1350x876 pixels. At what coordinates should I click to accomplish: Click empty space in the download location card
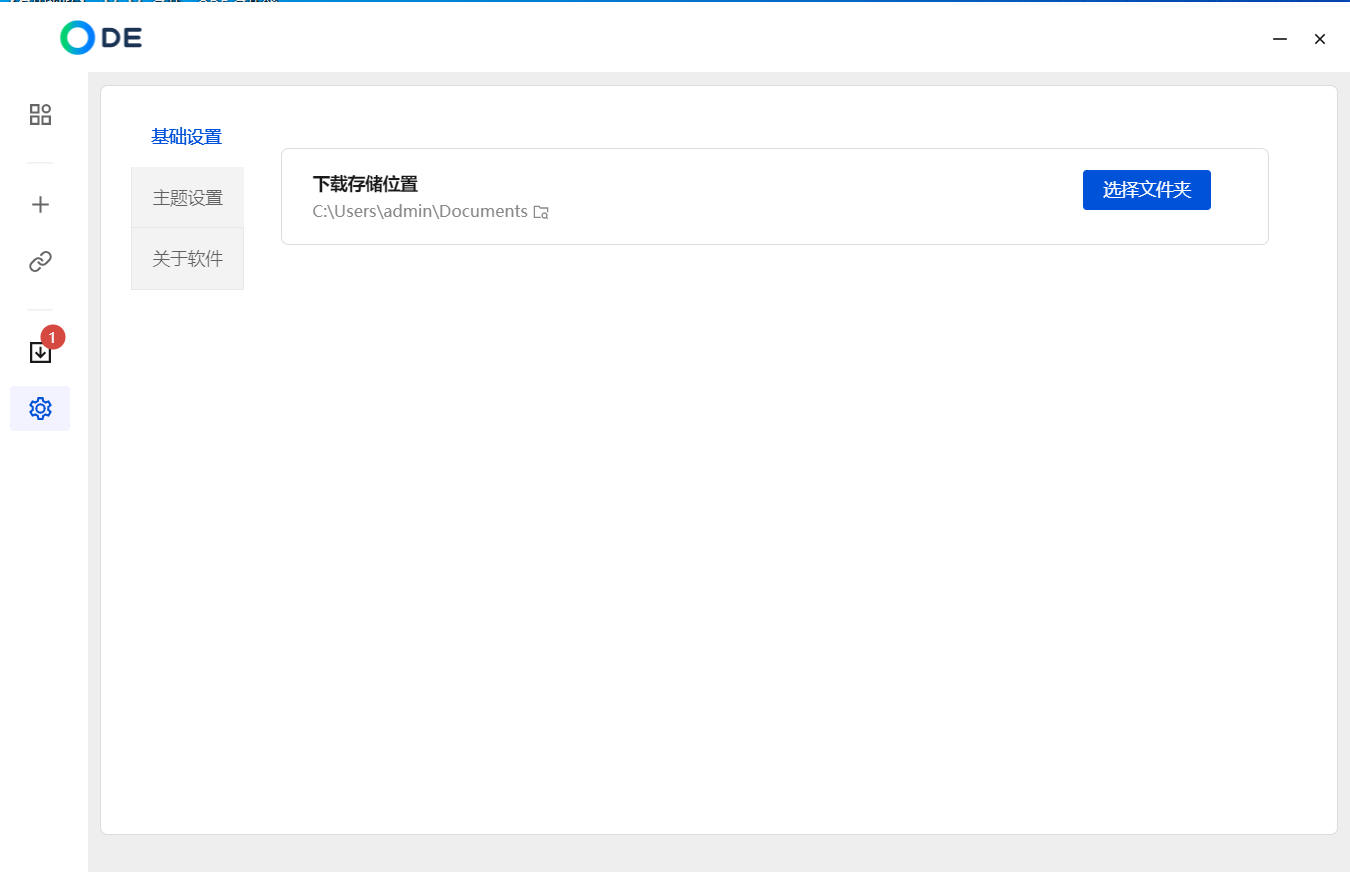800,196
